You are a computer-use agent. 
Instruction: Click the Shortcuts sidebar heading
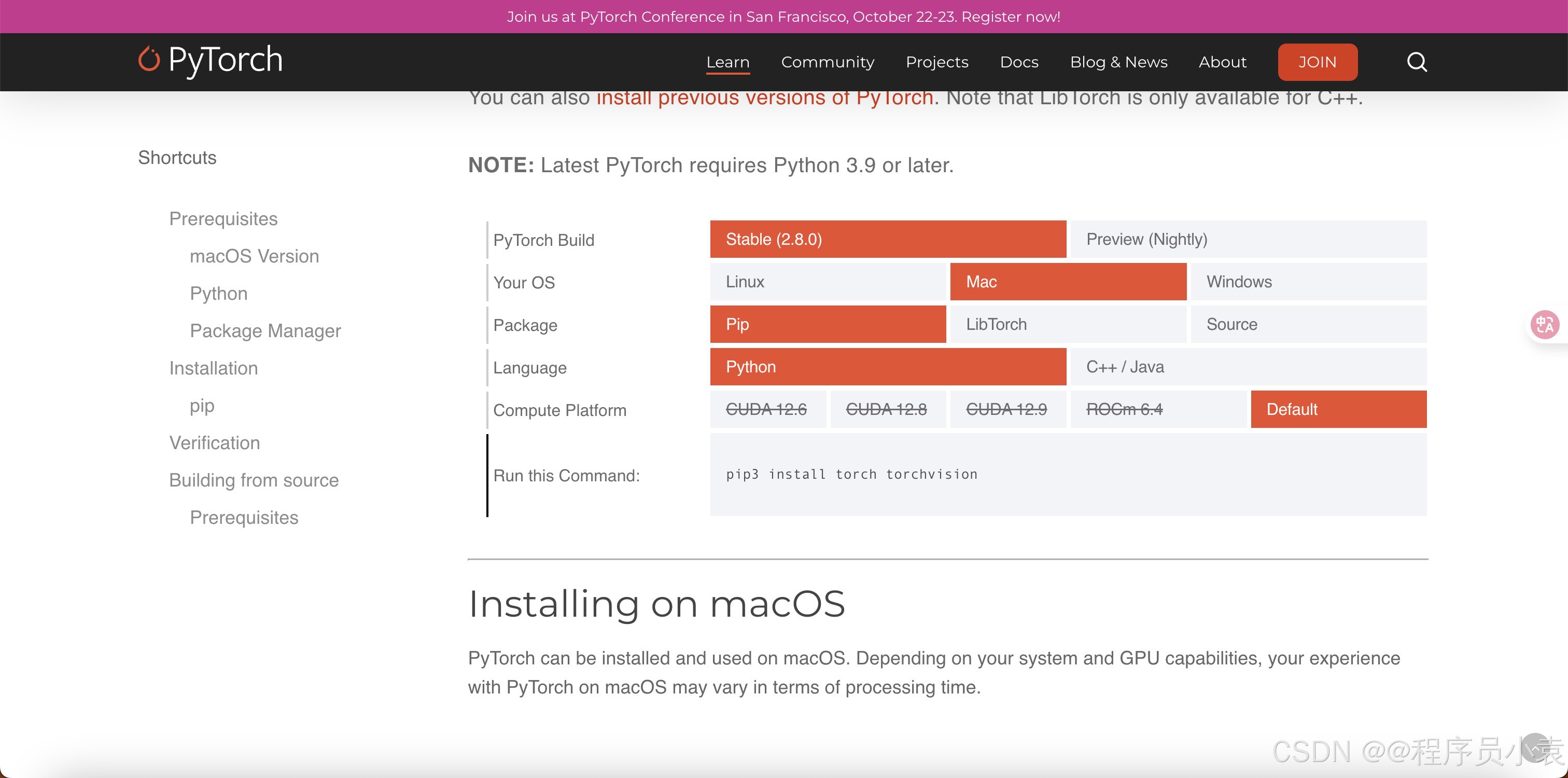click(x=177, y=158)
